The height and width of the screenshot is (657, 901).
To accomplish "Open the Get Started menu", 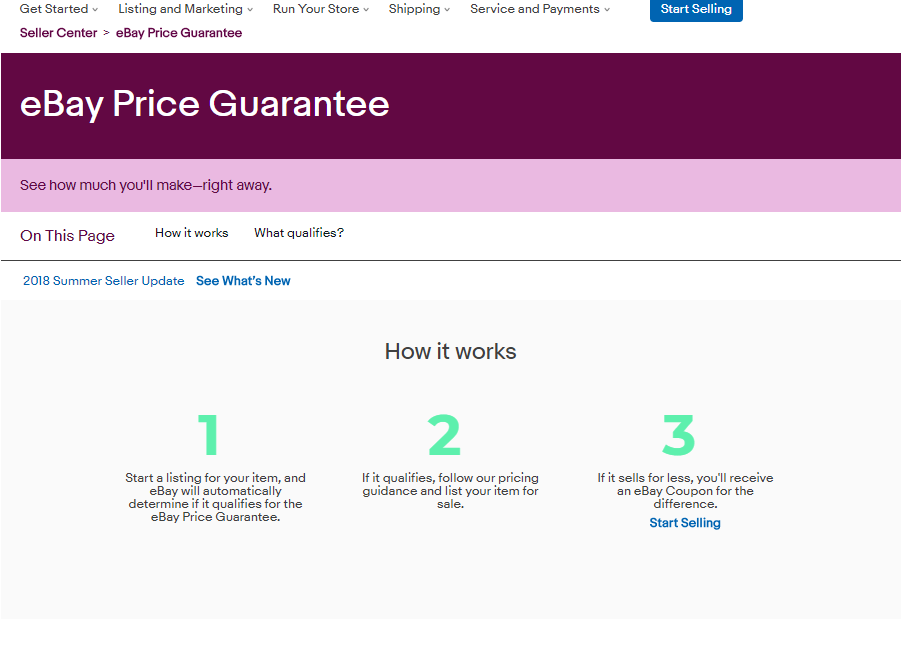I will [x=59, y=9].
